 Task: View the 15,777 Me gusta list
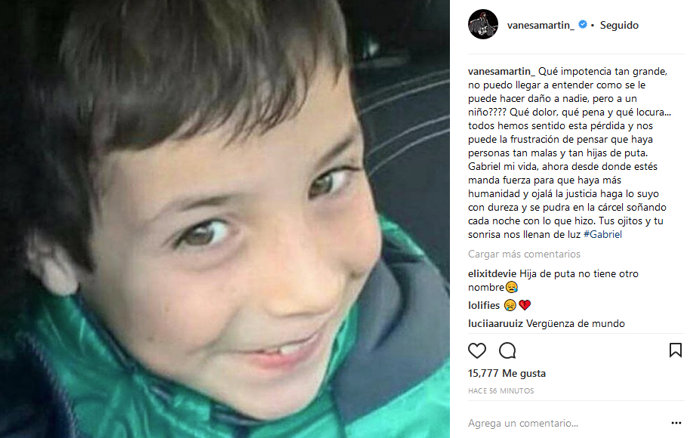(x=506, y=373)
